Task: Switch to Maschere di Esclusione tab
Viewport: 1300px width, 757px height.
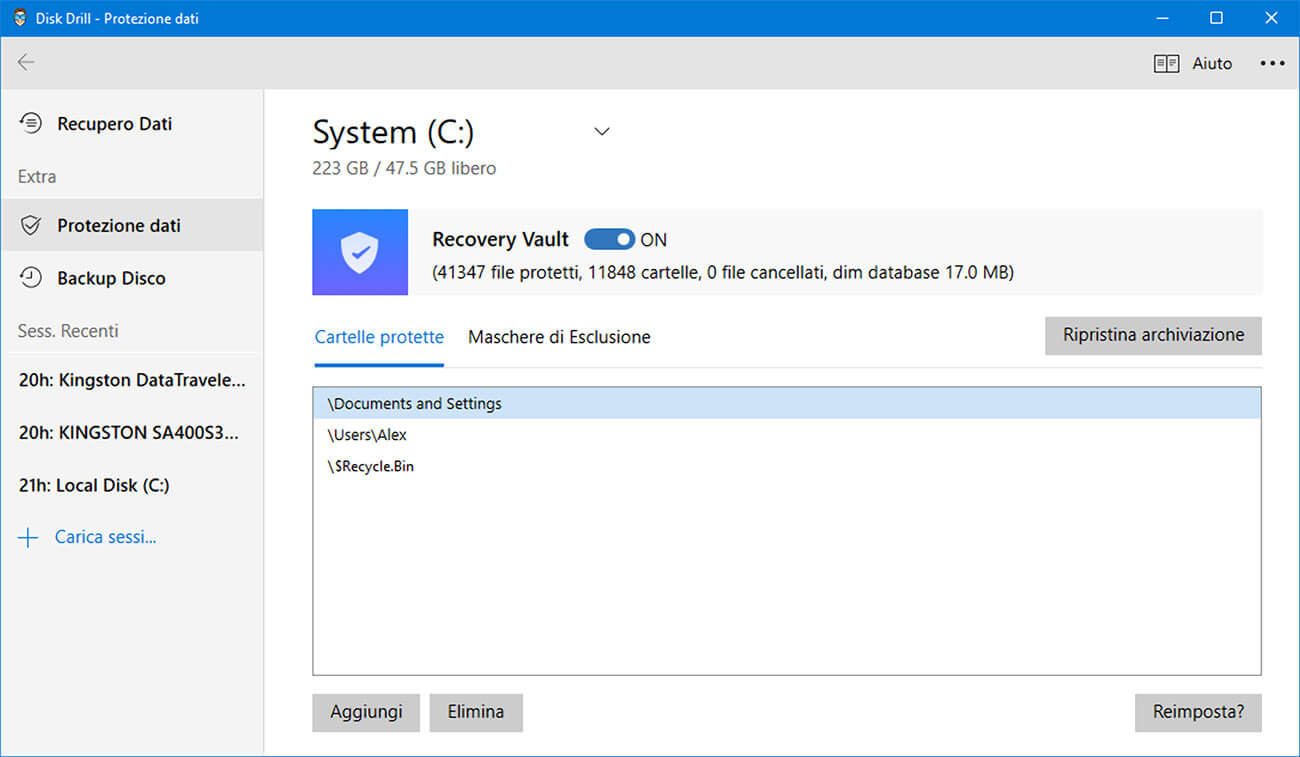Action: click(559, 337)
